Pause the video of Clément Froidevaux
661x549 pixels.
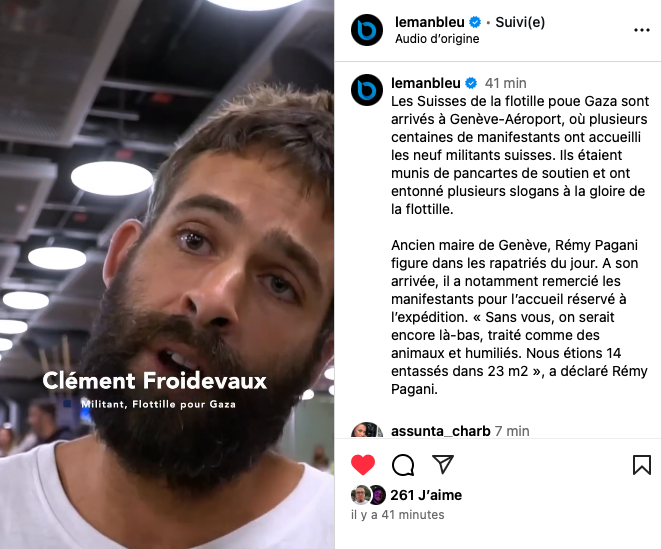167,274
